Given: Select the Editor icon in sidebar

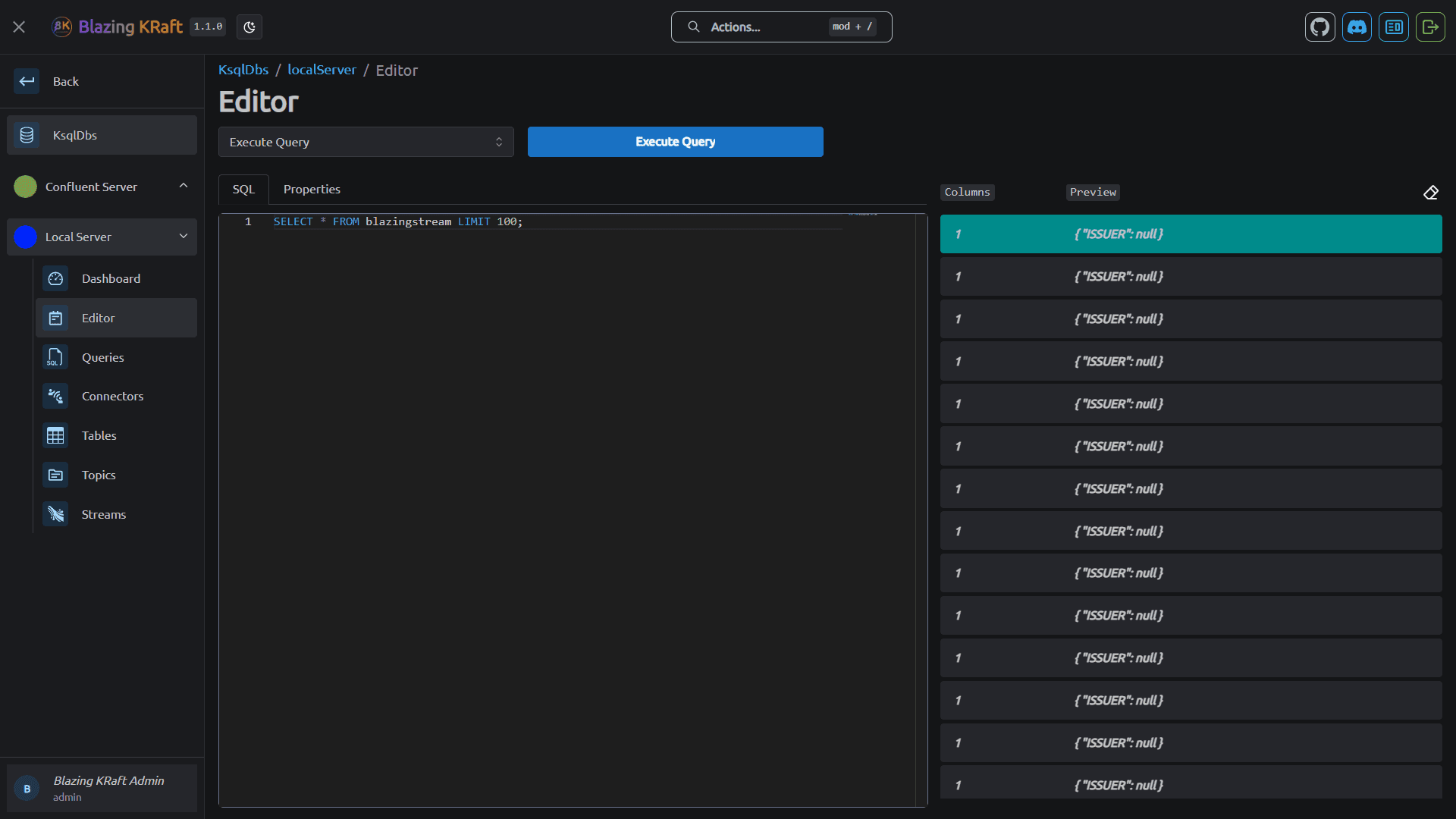Looking at the screenshot, I should (55, 318).
